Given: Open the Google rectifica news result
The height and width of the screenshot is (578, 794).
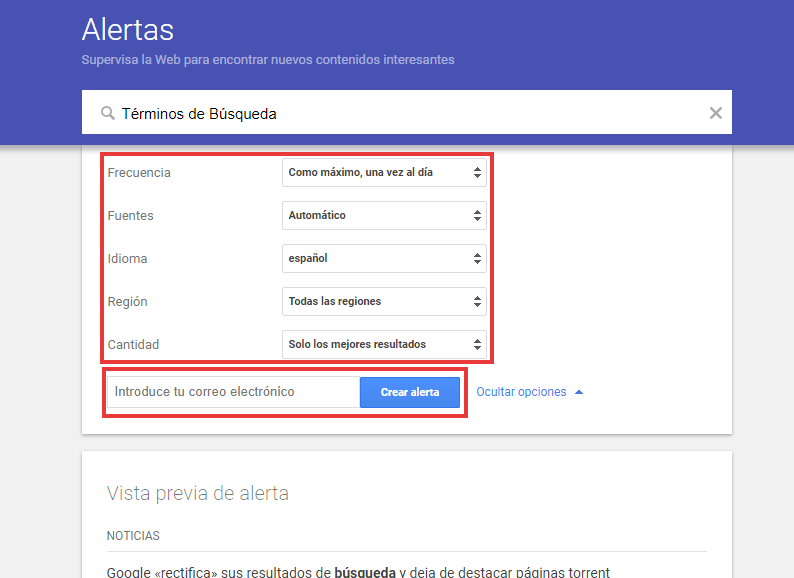Looking at the screenshot, I should pos(358,572).
